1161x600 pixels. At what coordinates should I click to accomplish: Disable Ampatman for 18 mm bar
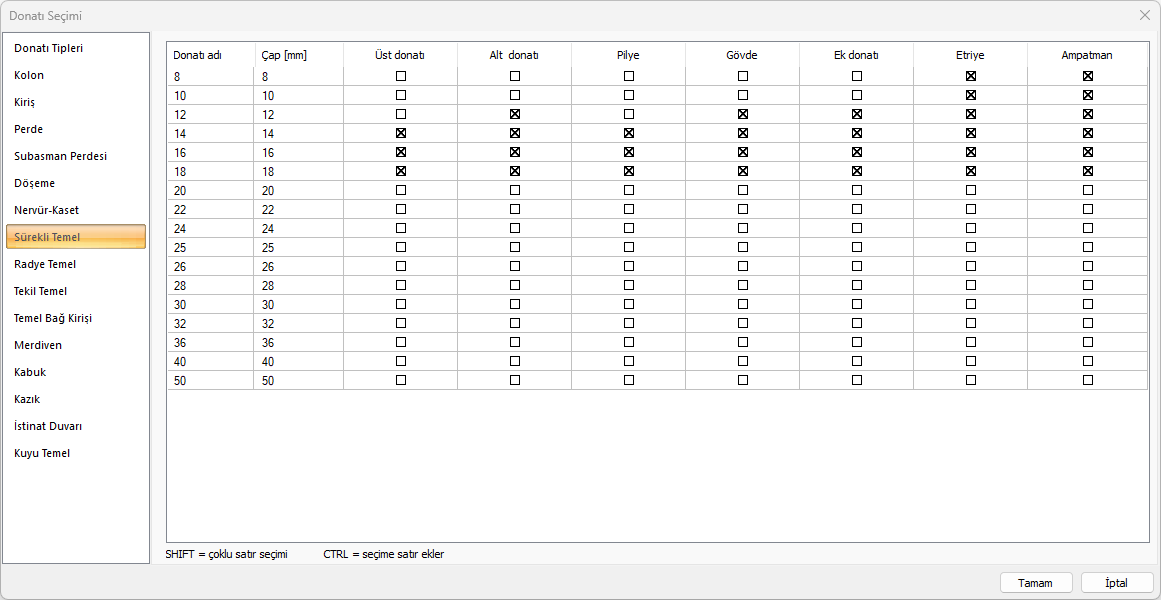1088,171
